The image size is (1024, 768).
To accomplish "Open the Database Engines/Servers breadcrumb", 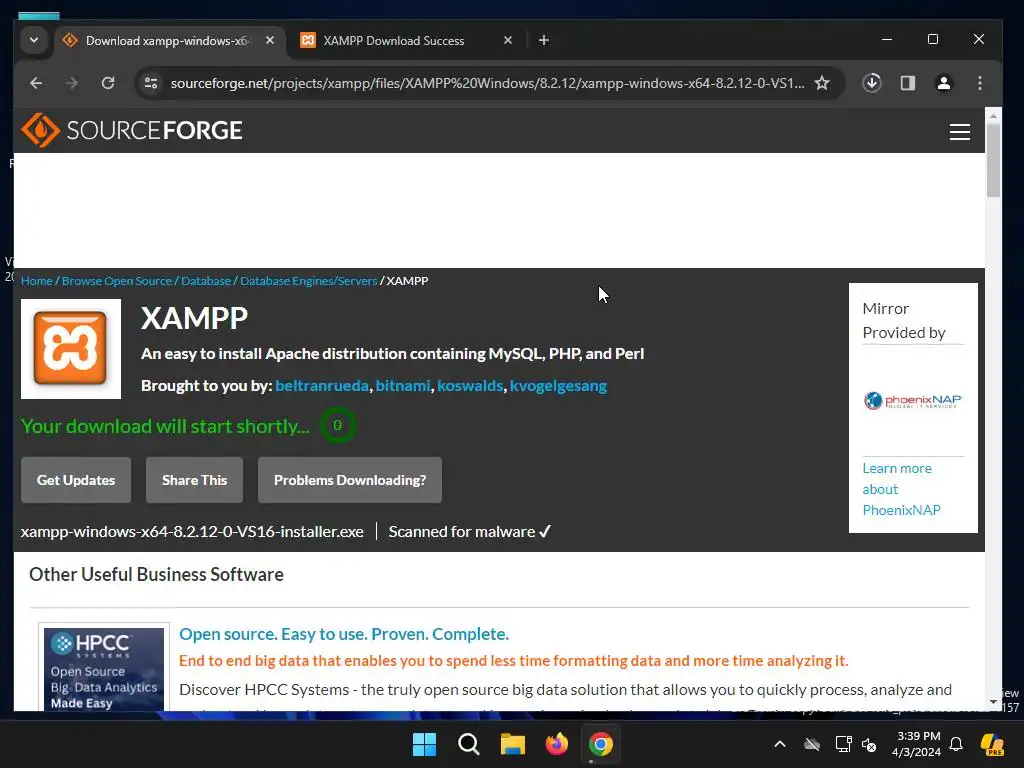I will point(308,281).
